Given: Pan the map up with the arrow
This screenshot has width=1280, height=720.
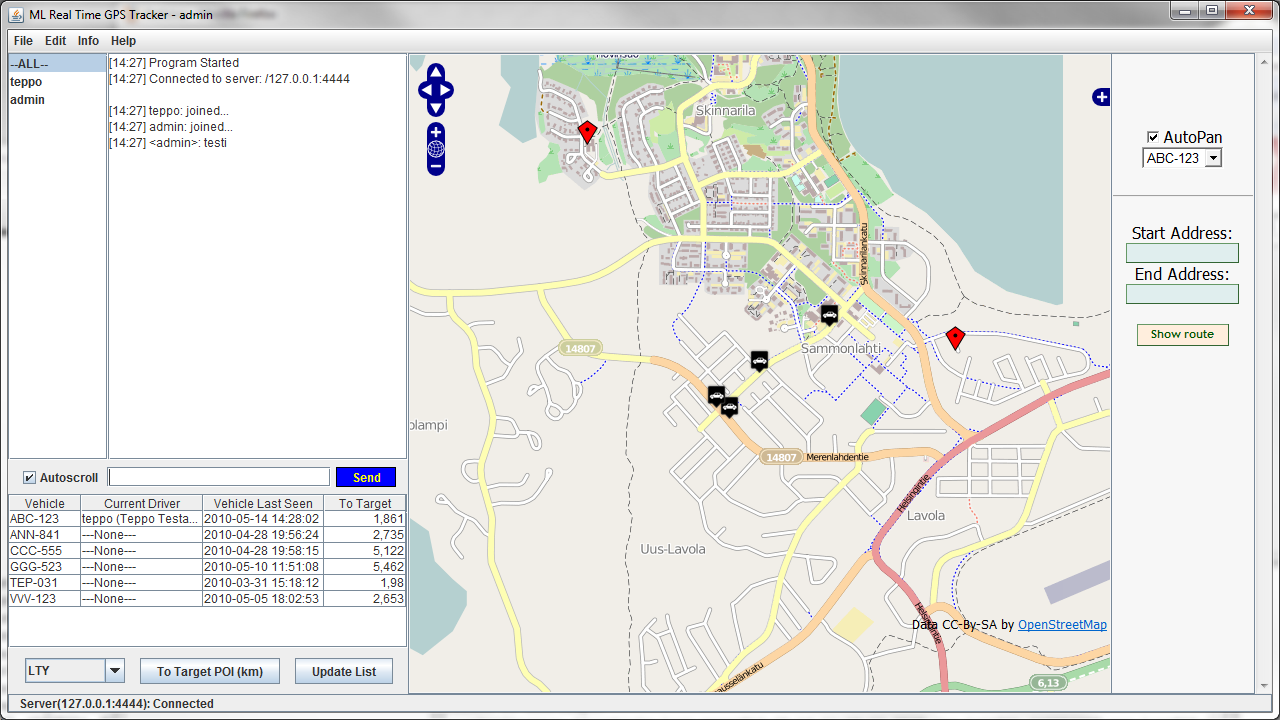Looking at the screenshot, I should pyautogui.click(x=436, y=73).
